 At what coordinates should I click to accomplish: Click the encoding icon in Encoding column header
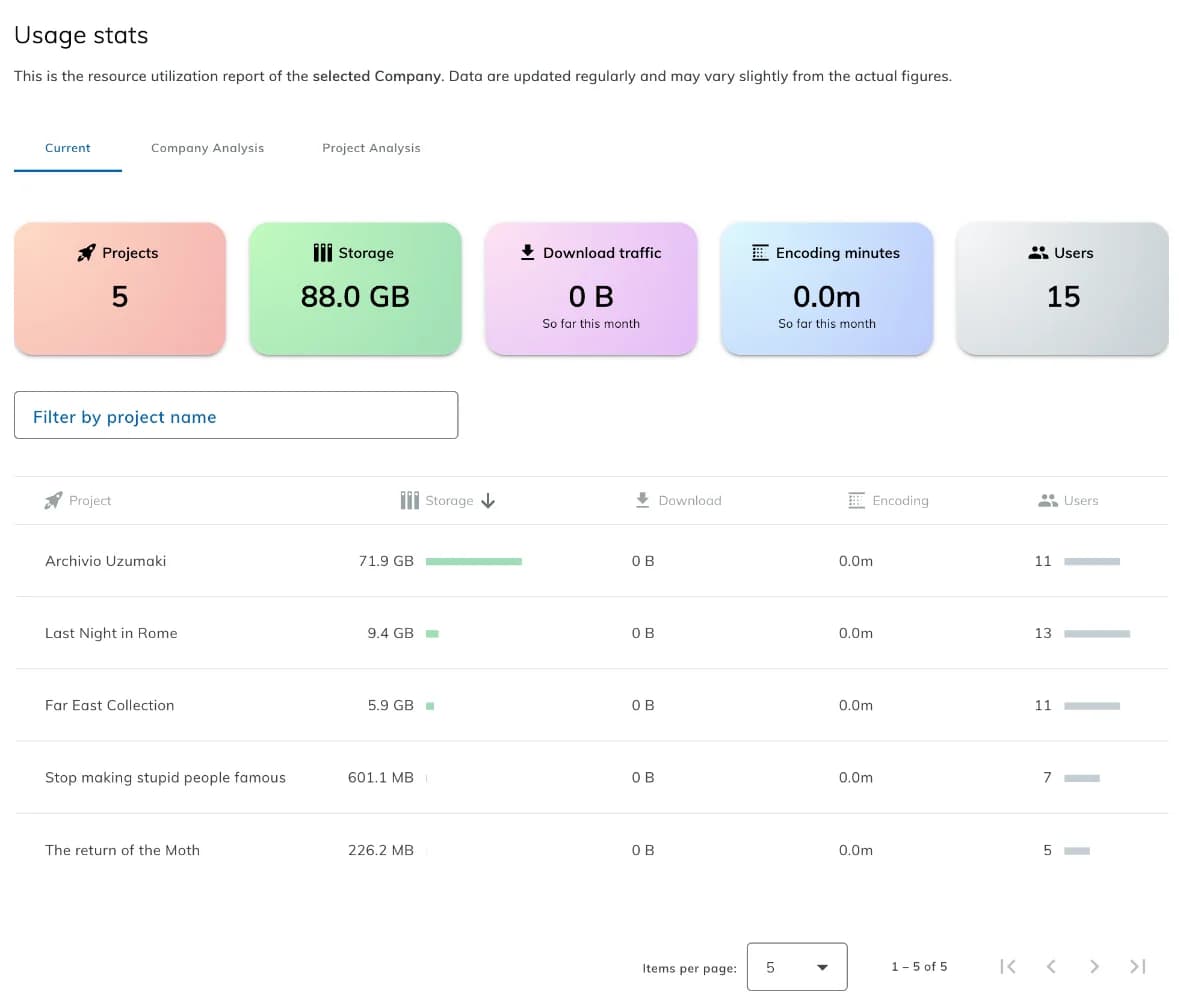click(x=856, y=500)
